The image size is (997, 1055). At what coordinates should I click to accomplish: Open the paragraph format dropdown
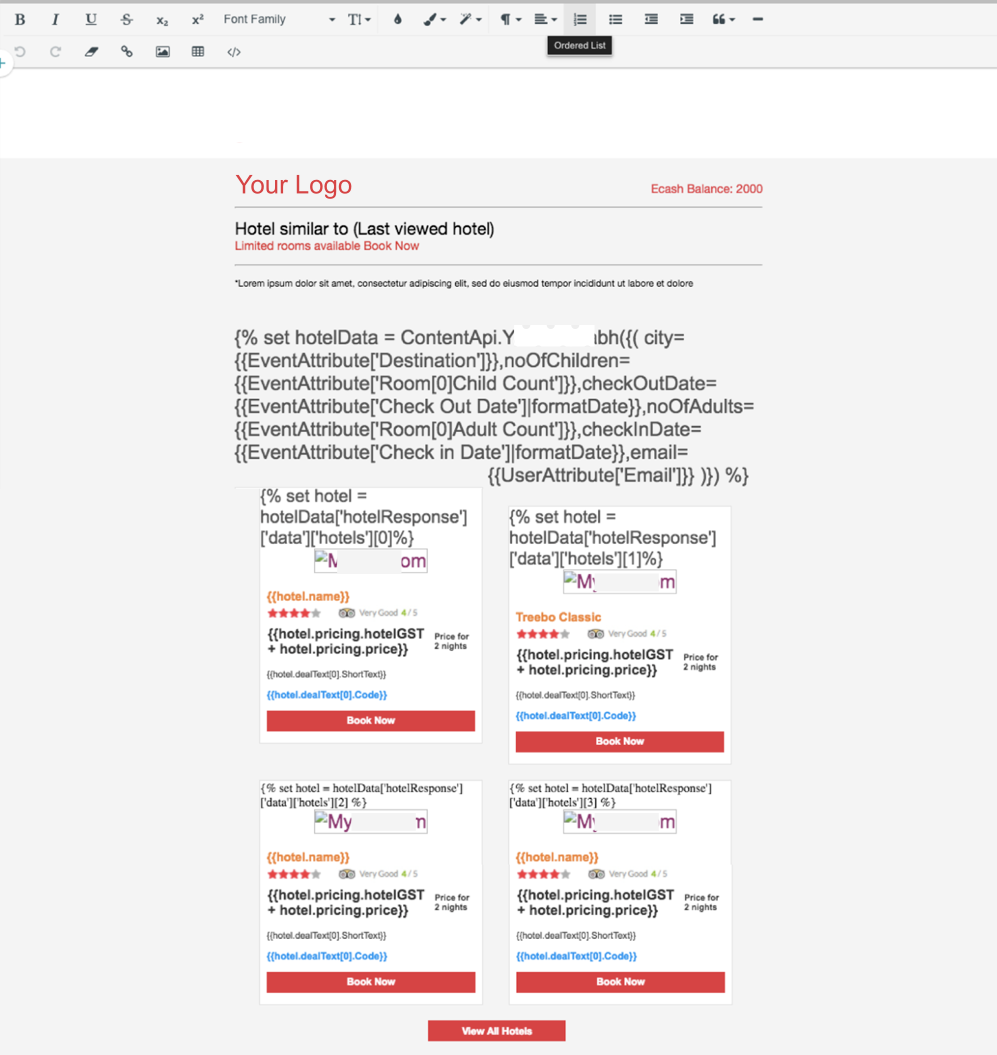[x=510, y=19]
